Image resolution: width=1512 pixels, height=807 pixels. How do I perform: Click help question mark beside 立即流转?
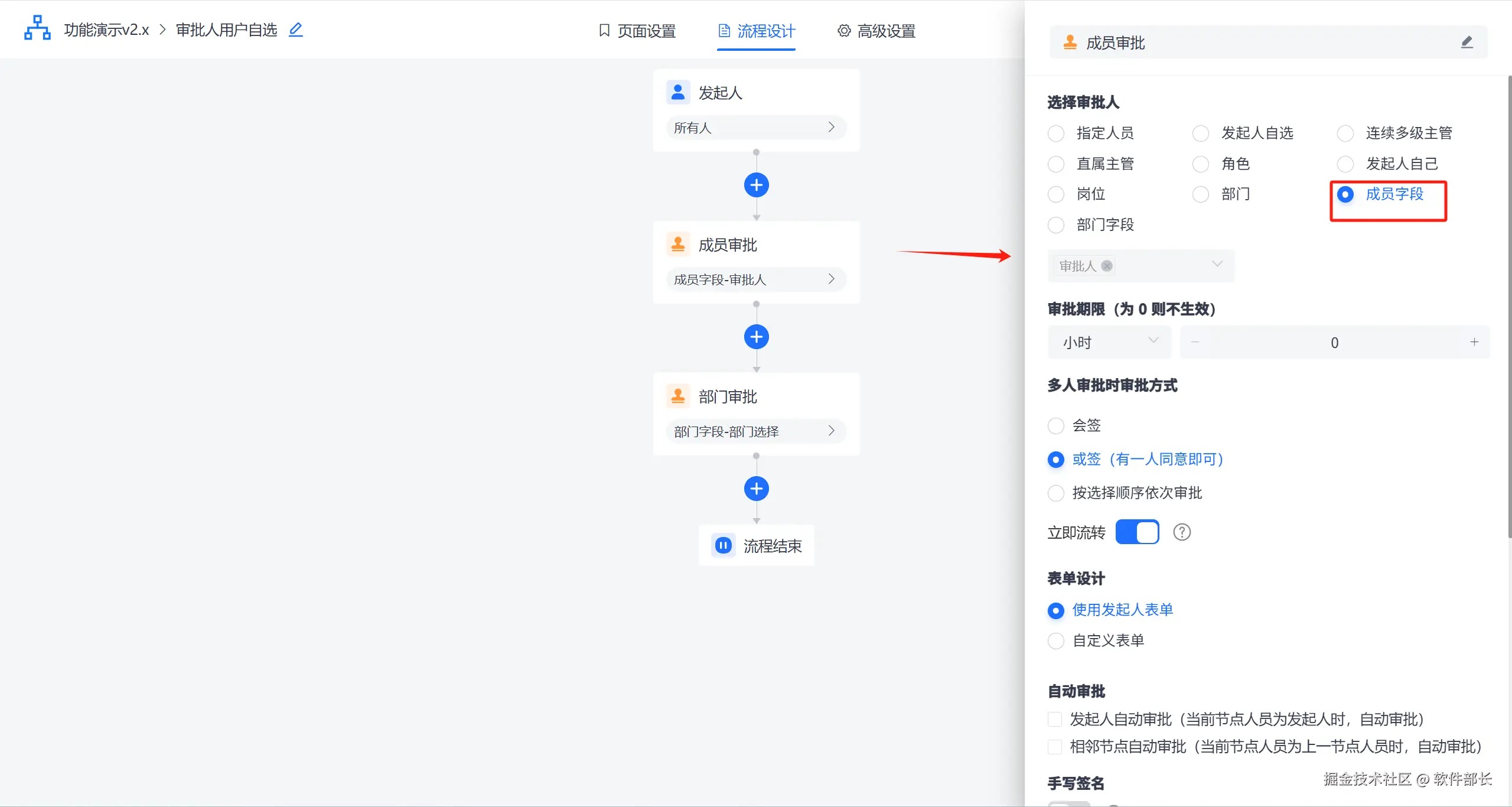1181,532
